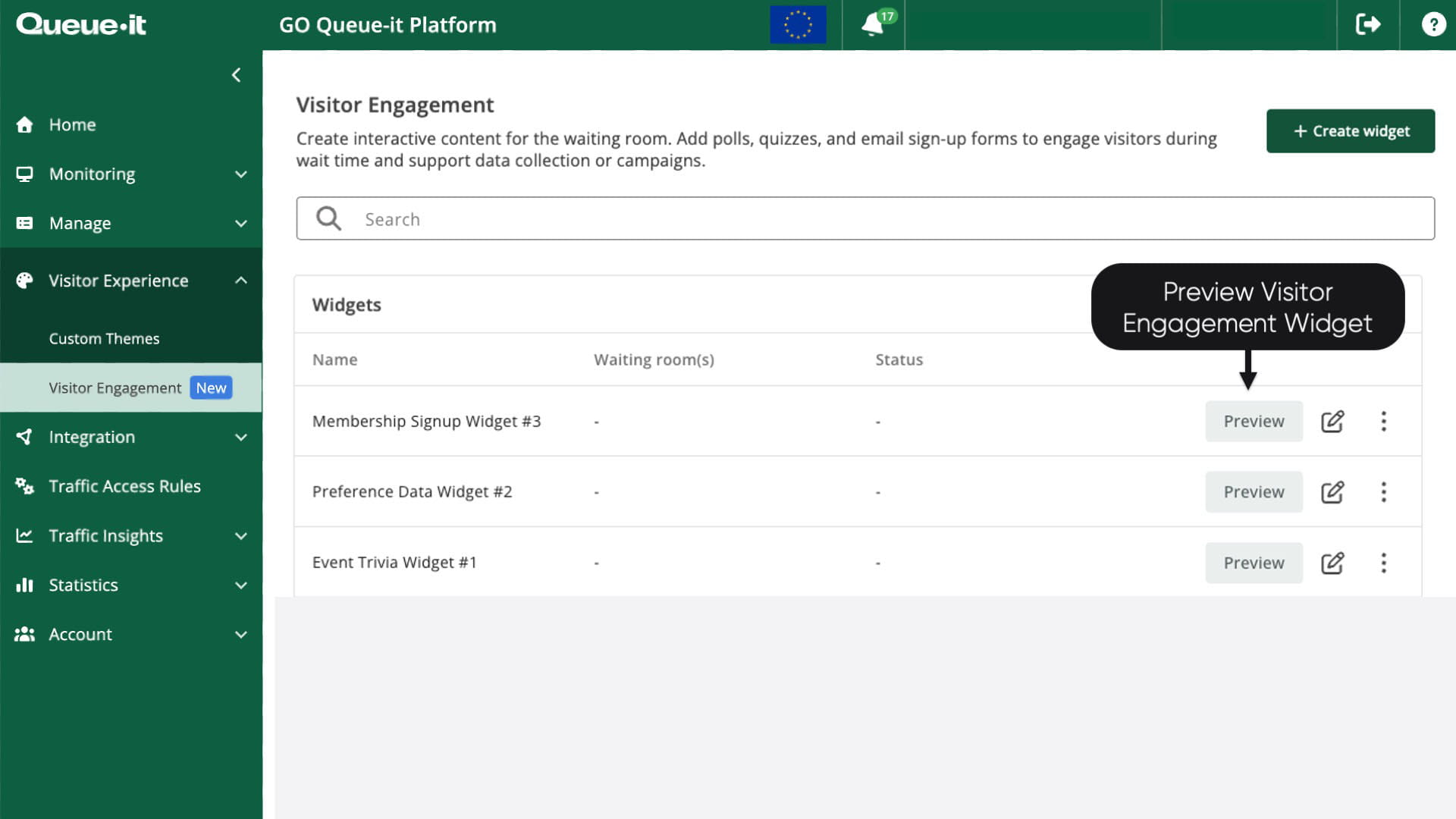Viewport: 1456px width, 819px height.
Task: Click the Visitor Experience menu label
Action: pyautogui.click(x=118, y=281)
